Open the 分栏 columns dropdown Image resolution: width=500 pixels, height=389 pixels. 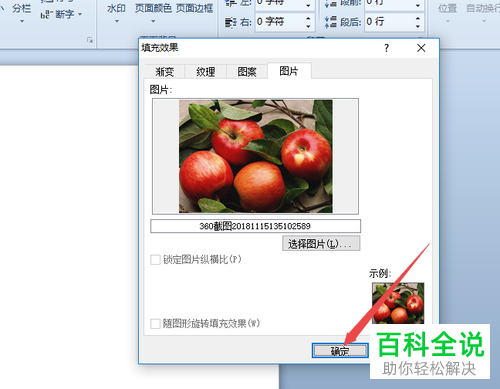pos(22,13)
